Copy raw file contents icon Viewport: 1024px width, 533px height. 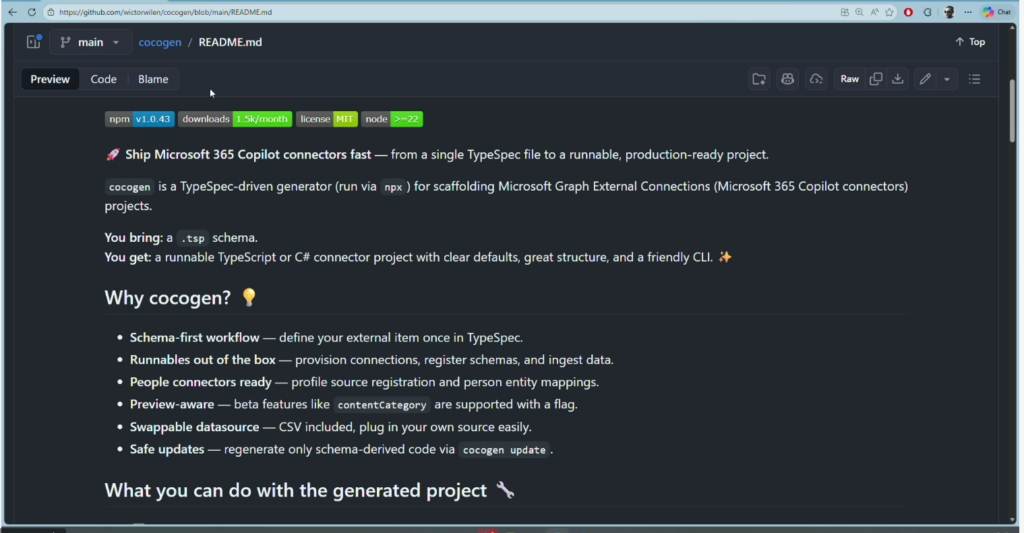click(876, 79)
